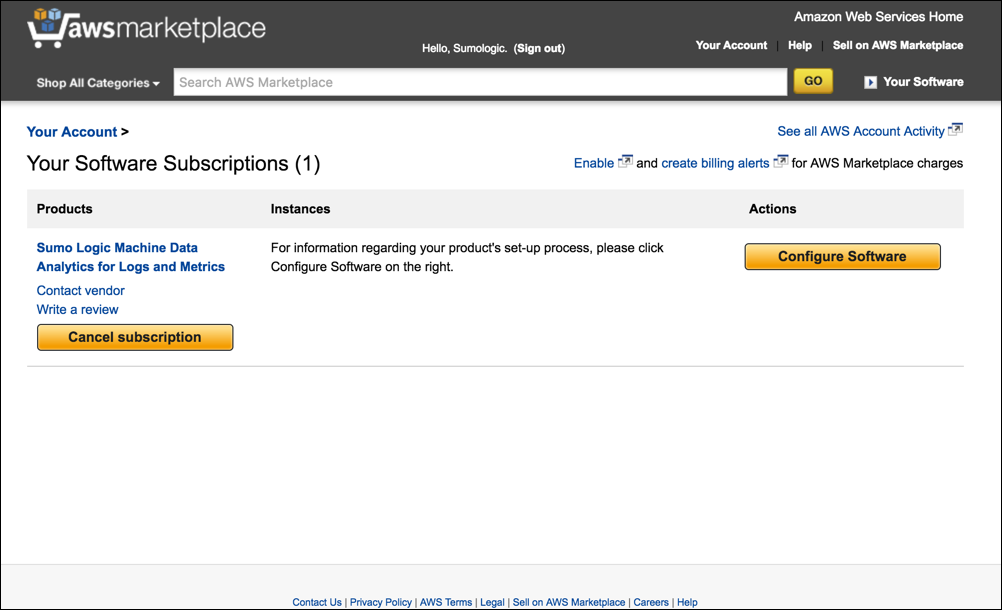Image resolution: width=1002 pixels, height=610 pixels.
Task: Click the Cancel subscription button
Action: (x=134, y=337)
